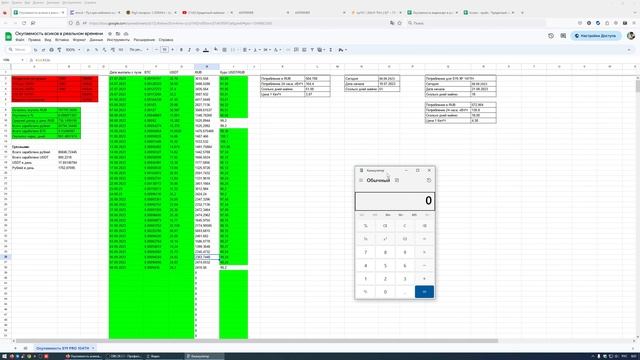Insert a chart from toolbar

[x=304, y=50]
